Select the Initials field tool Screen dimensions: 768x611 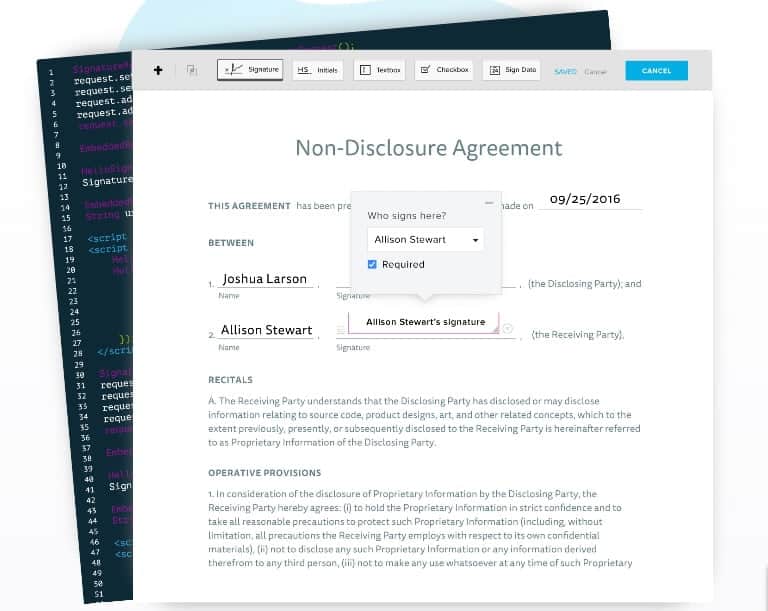(318, 70)
